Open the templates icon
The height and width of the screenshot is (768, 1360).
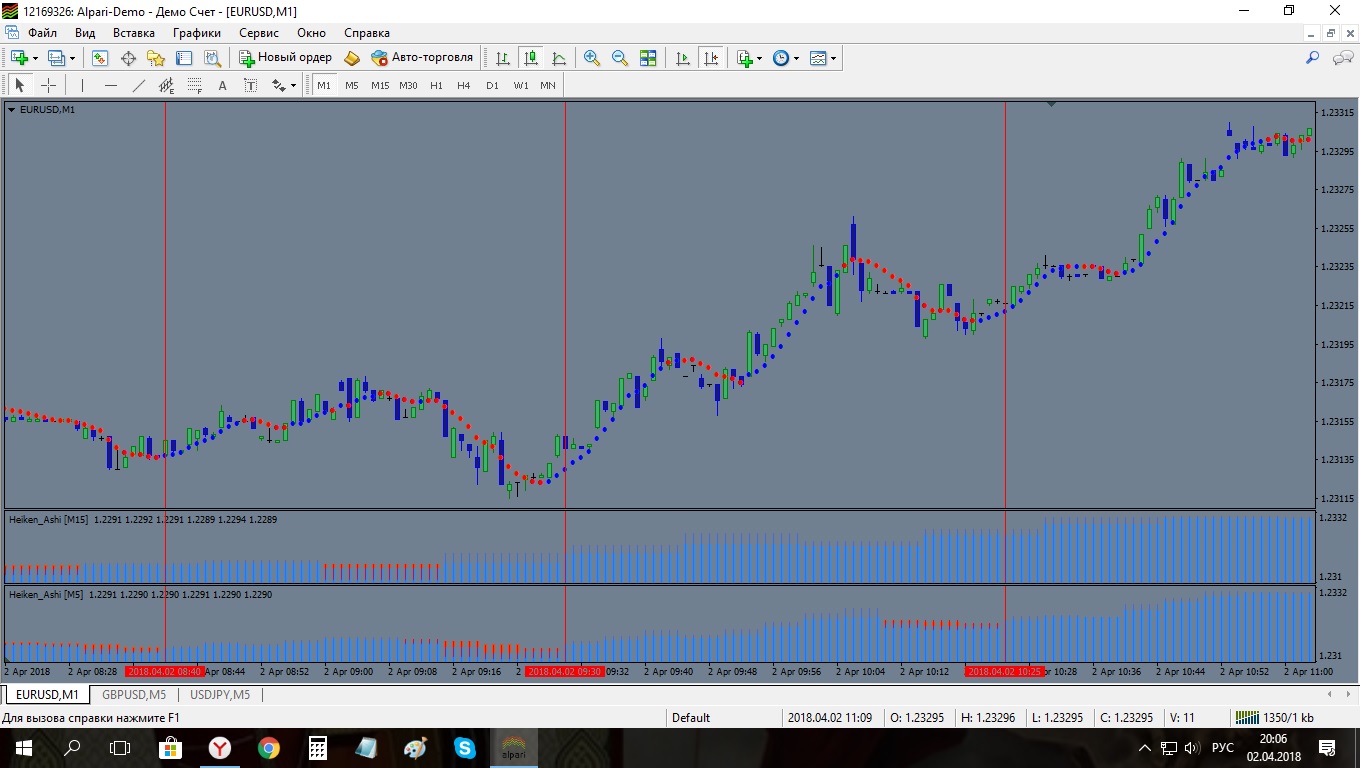818,58
